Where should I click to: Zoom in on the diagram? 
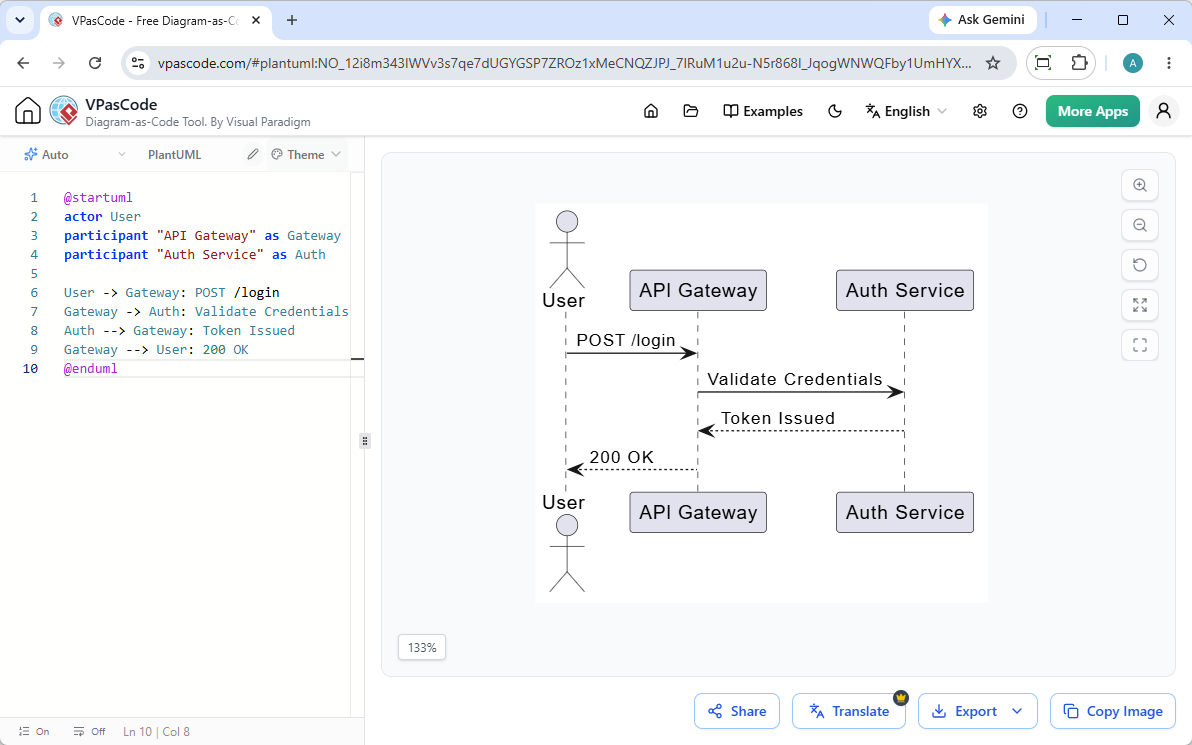point(1140,185)
